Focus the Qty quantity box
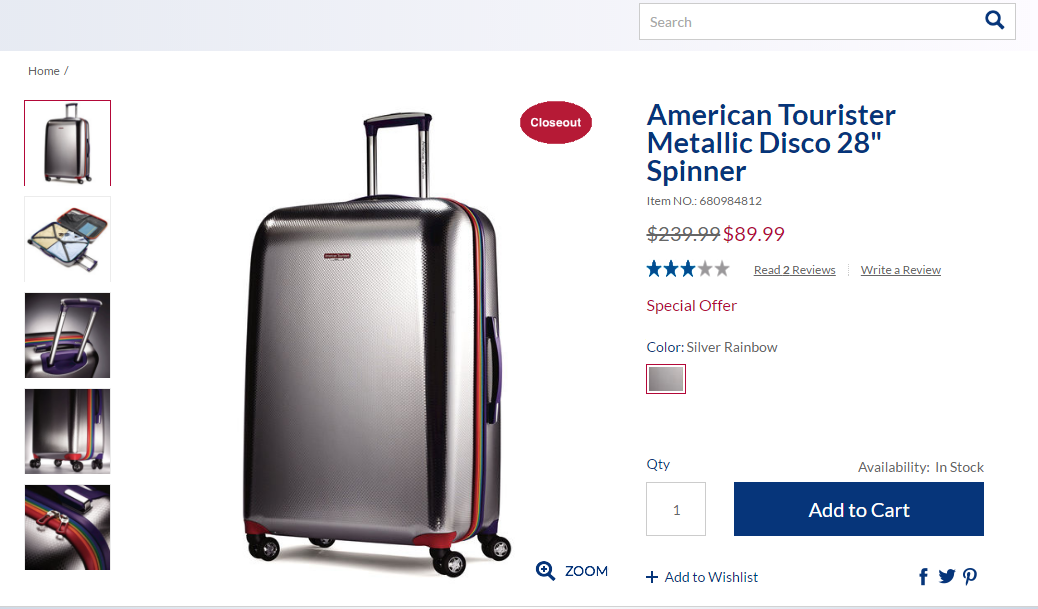The height and width of the screenshot is (609, 1038). pyautogui.click(x=676, y=509)
